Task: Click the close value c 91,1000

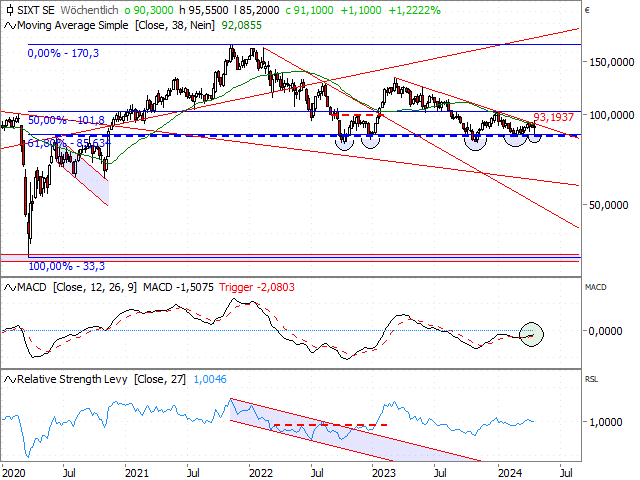Action: click(309, 10)
